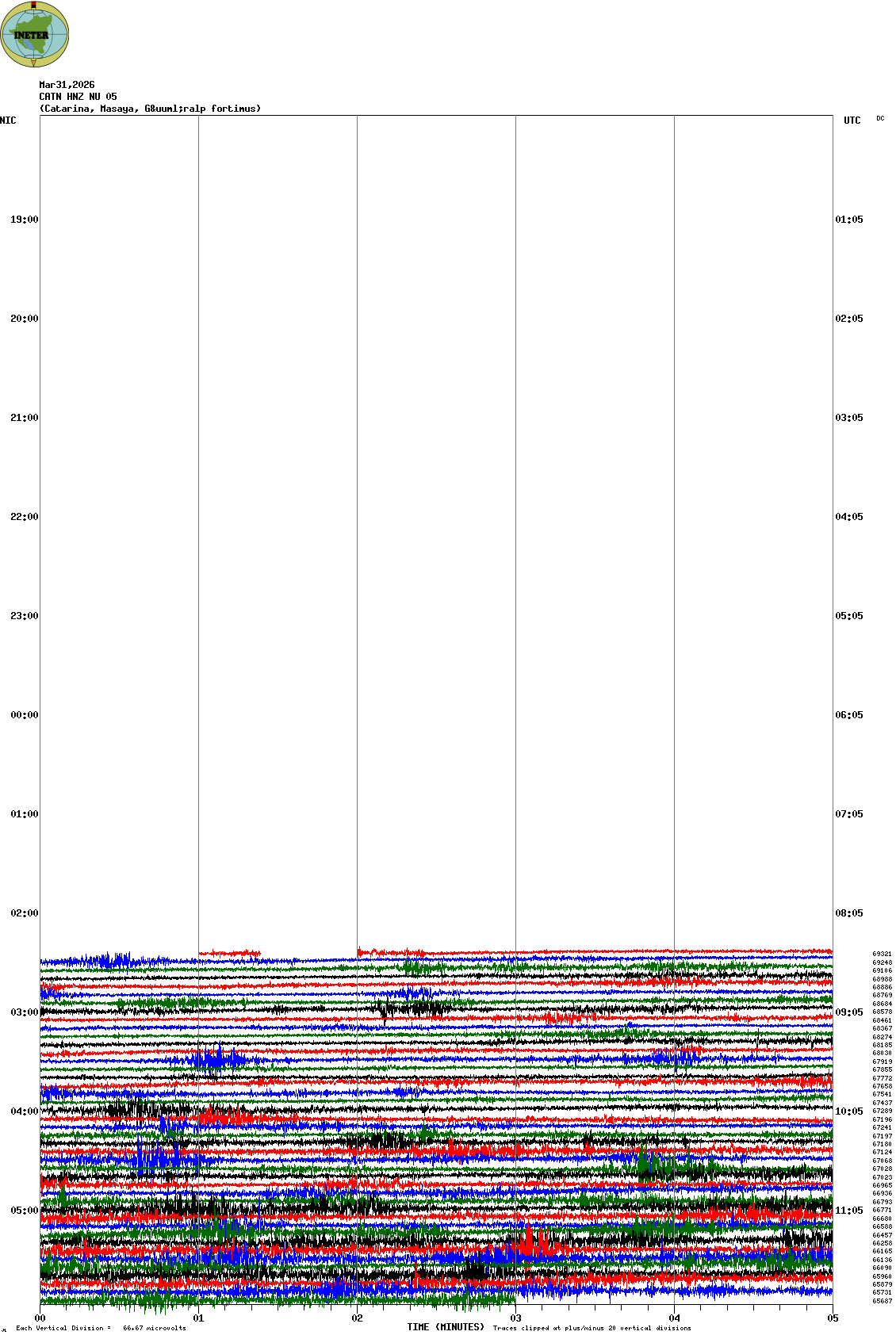Image resolution: width=896 pixels, height=1339 pixels.
Task: Select the 19:00 NIC time label
Action: 24,220
